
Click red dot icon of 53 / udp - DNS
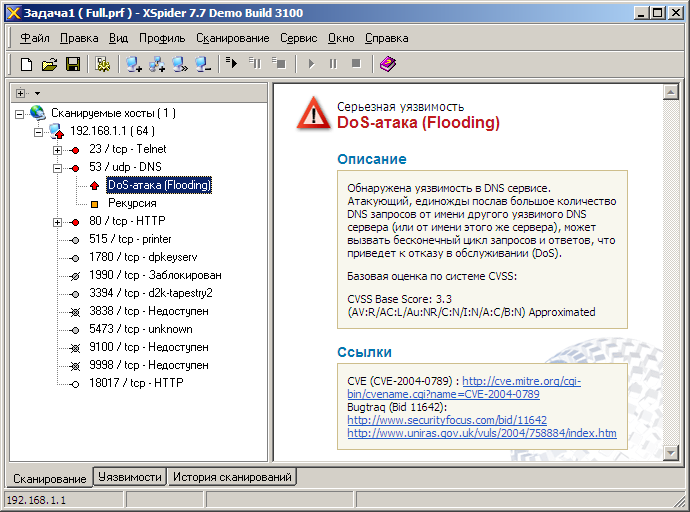coord(75,168)
